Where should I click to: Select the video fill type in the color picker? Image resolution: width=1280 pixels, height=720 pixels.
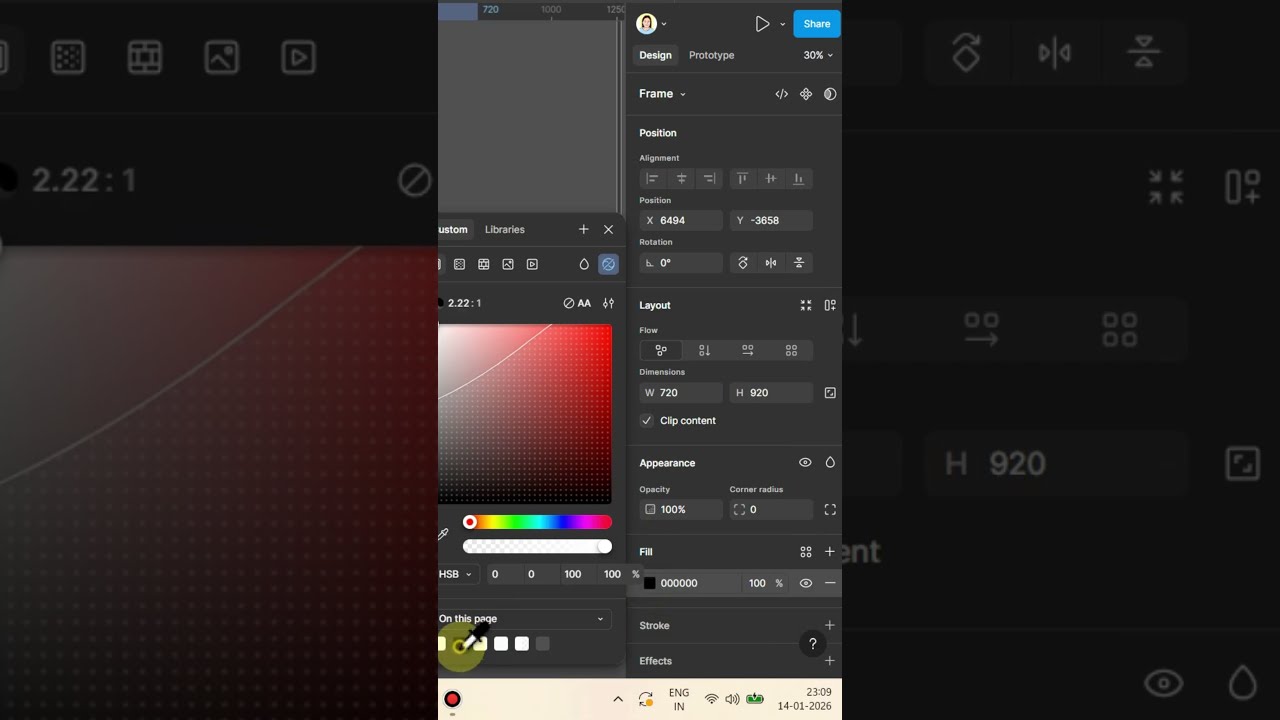point(532,264)
